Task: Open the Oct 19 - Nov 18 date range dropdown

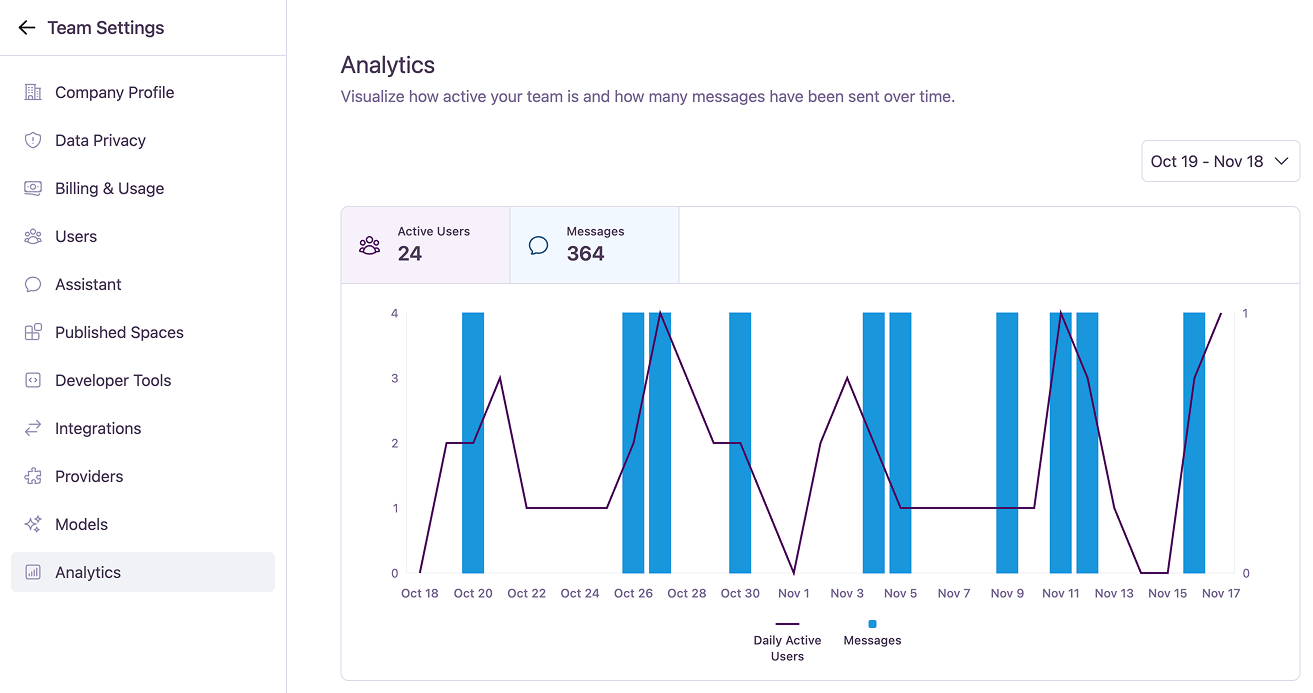Action: point(1220,160)
